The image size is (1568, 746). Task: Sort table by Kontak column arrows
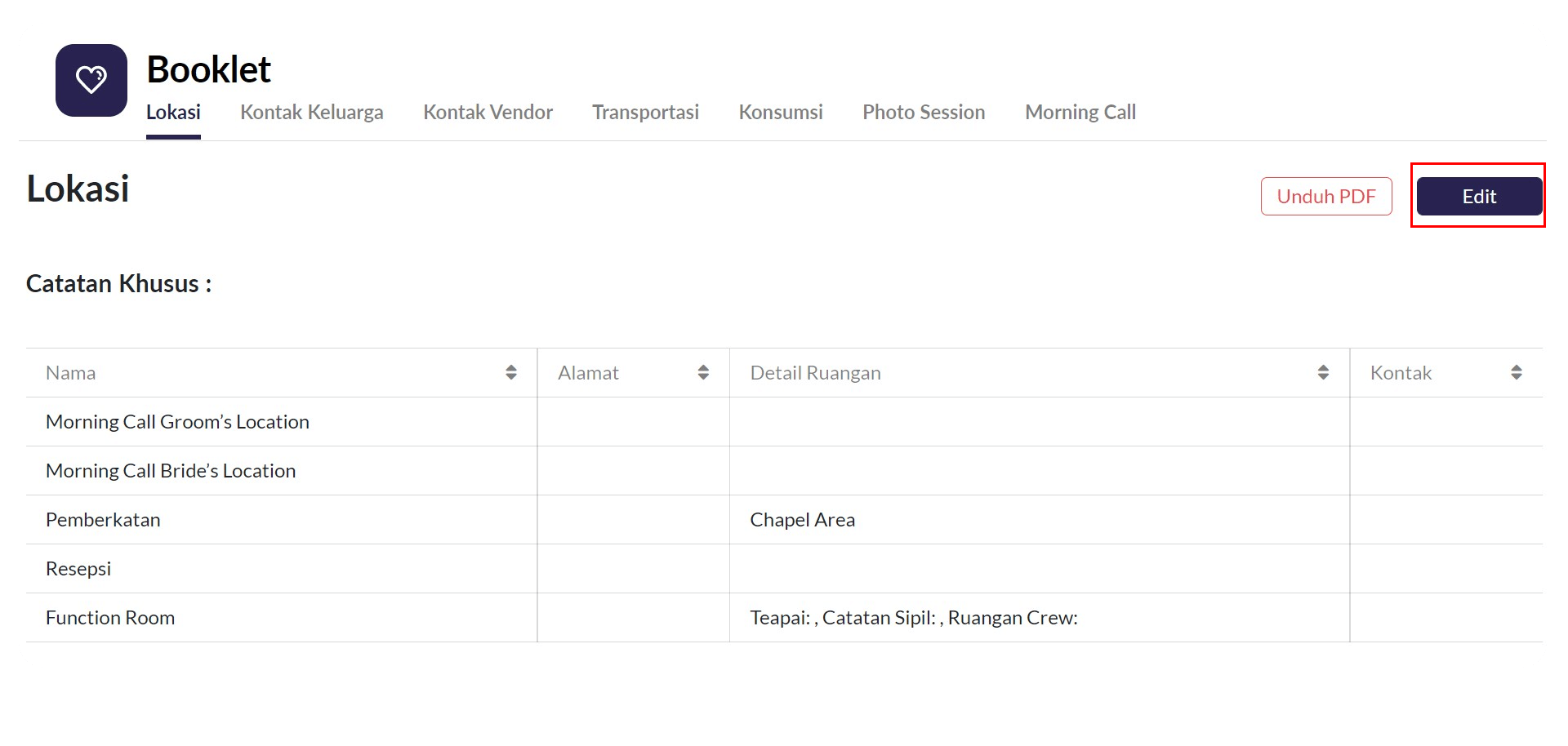pyautogui.click(x=1516, y=373)
